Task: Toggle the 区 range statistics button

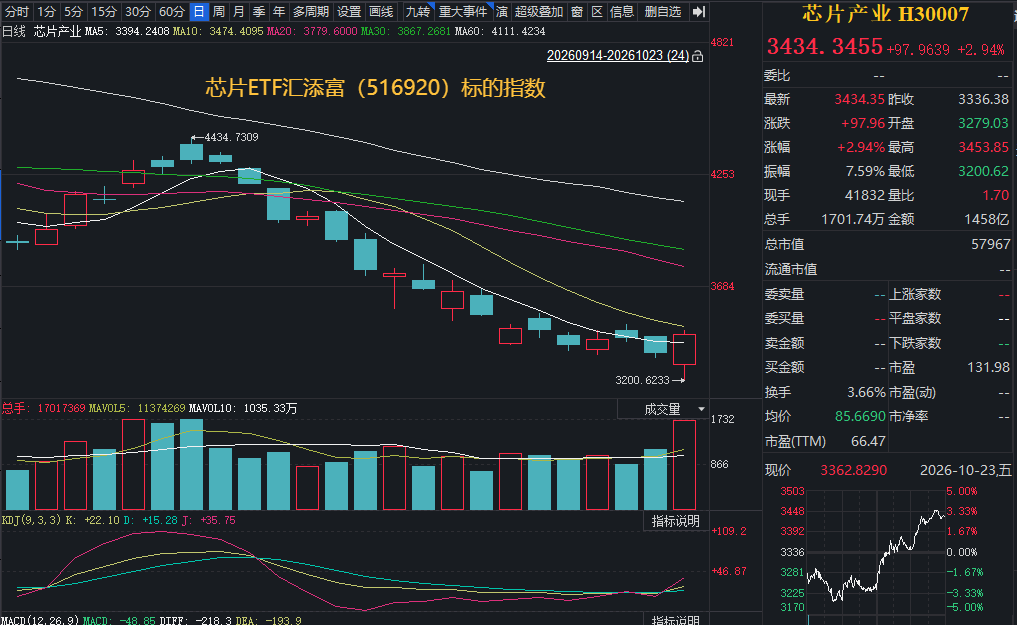Action: (597, 12)
